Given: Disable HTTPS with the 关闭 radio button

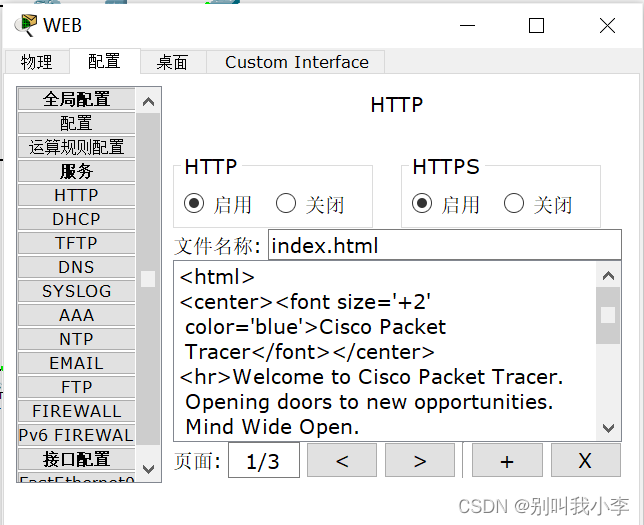Looking at the screenshot, I should tap(514, 203).
